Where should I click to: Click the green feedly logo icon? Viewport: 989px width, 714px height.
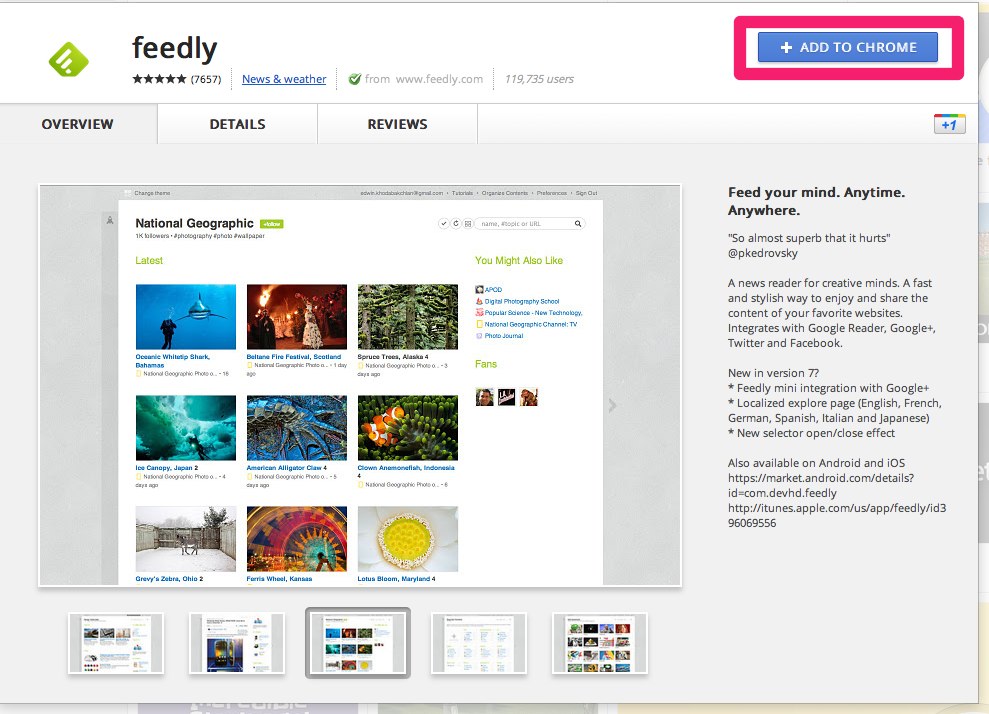click(69, 60)
